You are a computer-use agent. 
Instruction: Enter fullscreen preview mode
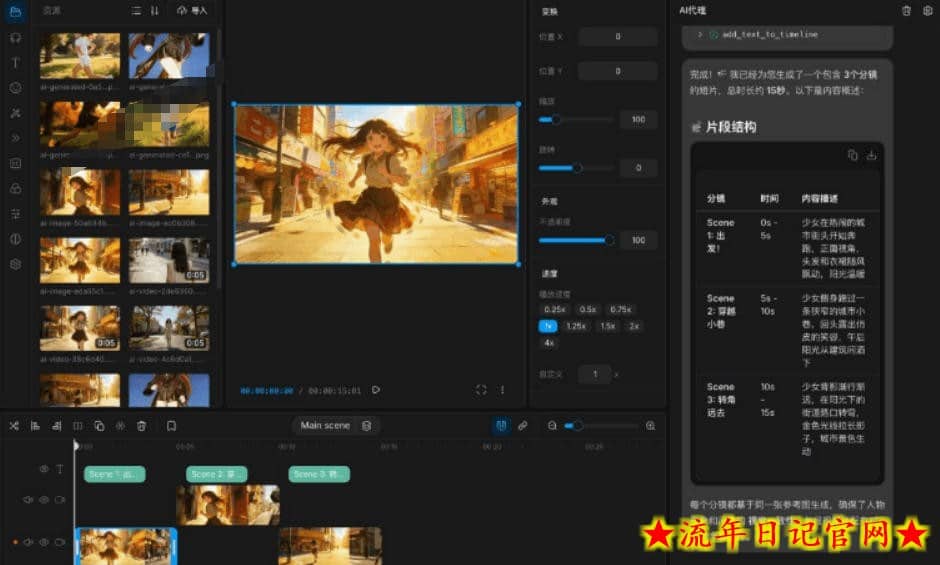[x=481, y=390]
